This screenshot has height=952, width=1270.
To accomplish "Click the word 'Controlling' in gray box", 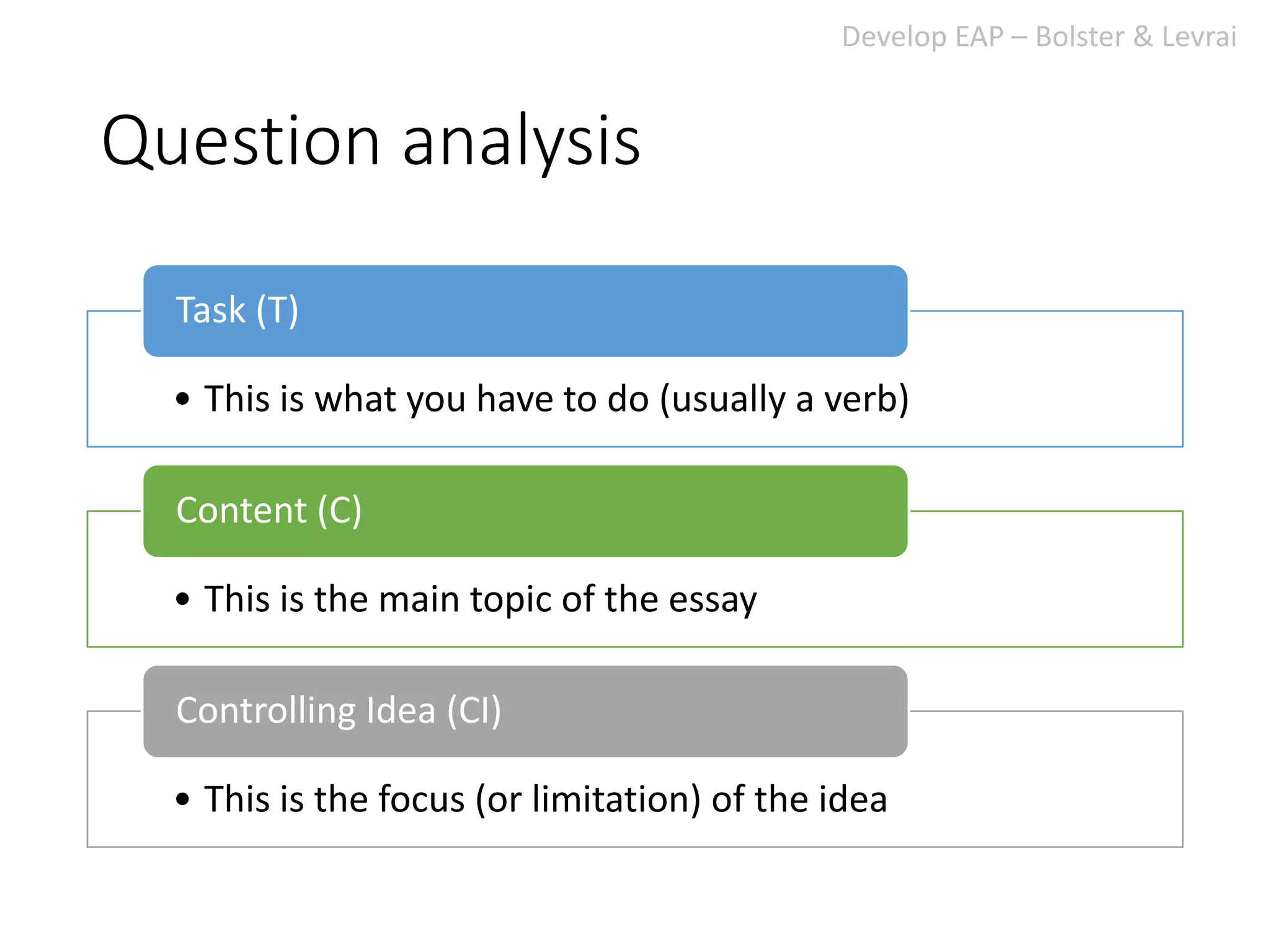I will coord(266,711).
